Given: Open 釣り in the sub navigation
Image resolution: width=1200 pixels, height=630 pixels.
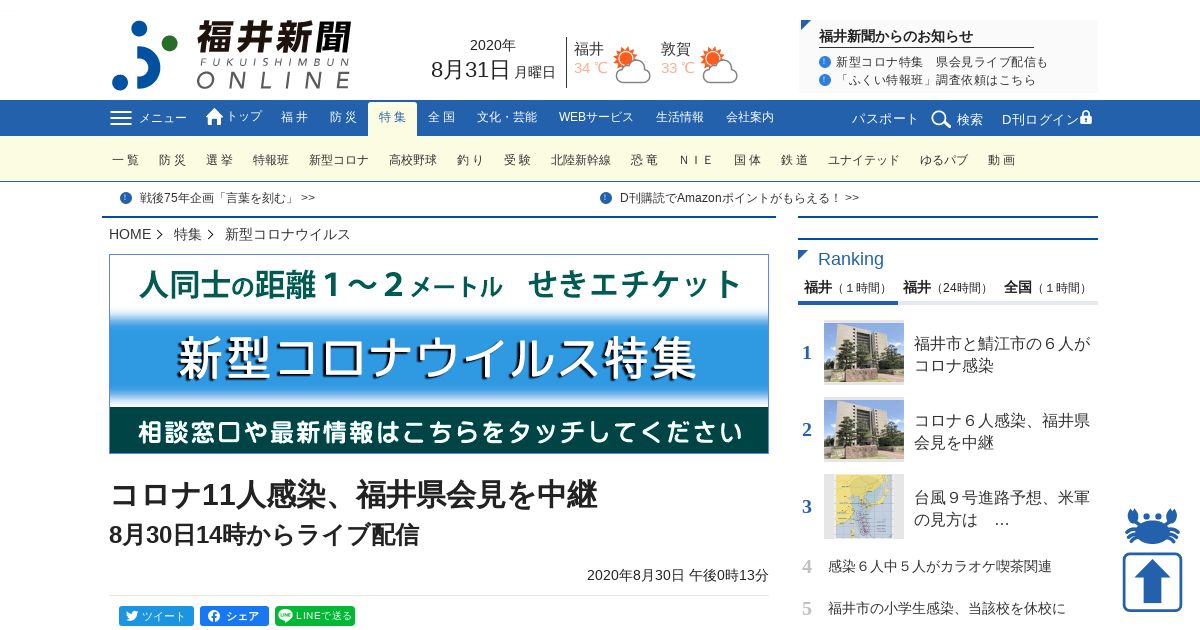Looking at the screenshot, I should 471,160.
